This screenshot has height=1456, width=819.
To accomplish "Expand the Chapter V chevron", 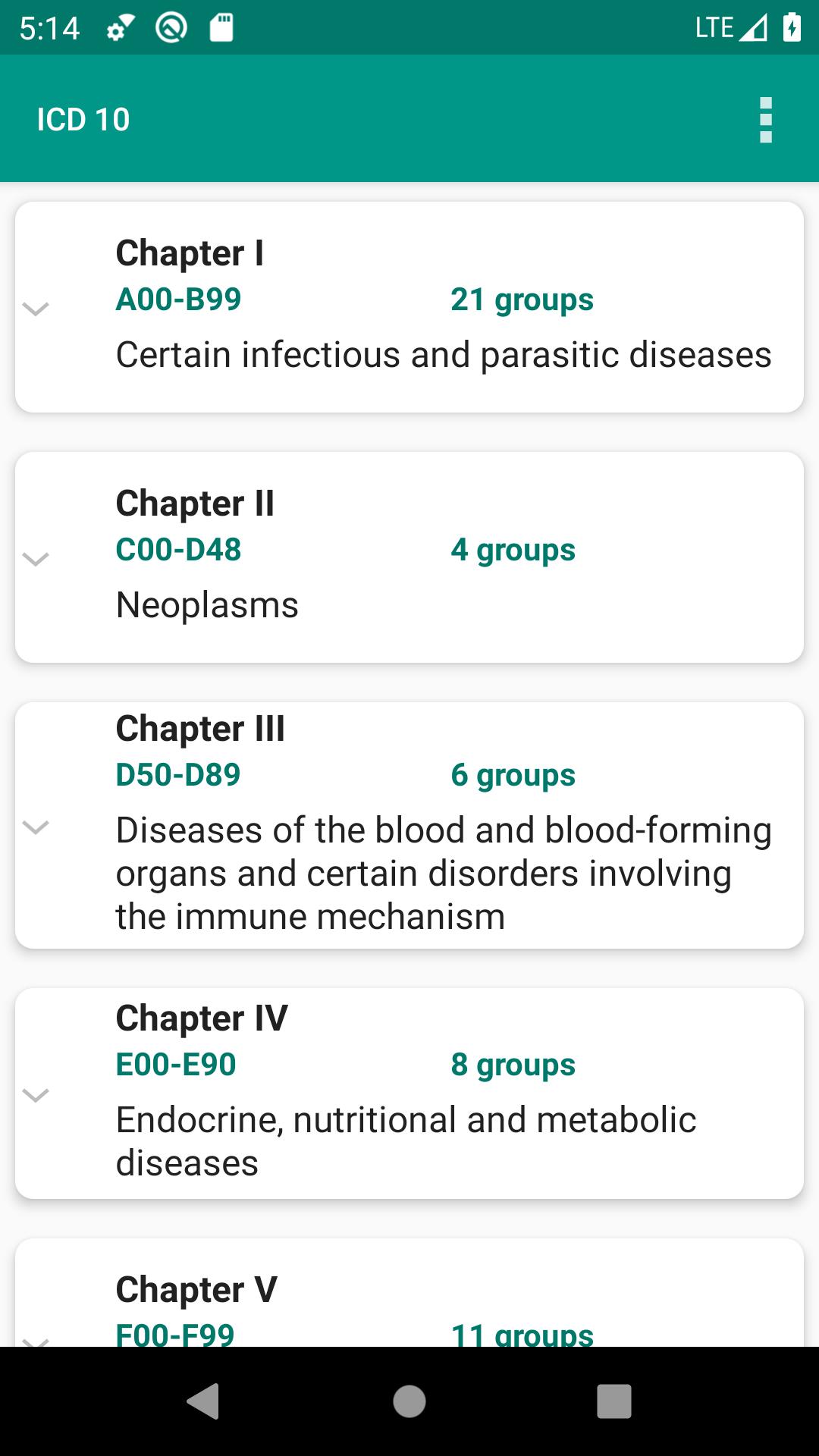I will [36, 1341].
